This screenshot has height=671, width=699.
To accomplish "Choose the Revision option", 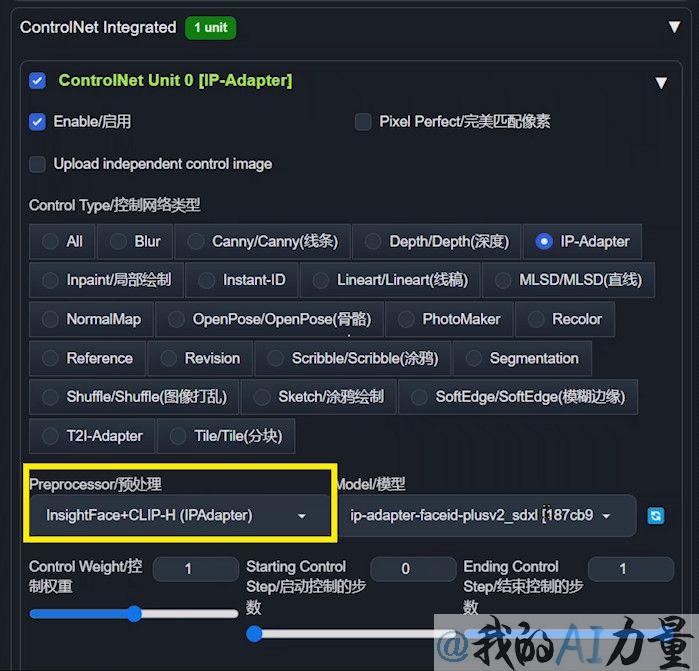I will click(200, 358).
